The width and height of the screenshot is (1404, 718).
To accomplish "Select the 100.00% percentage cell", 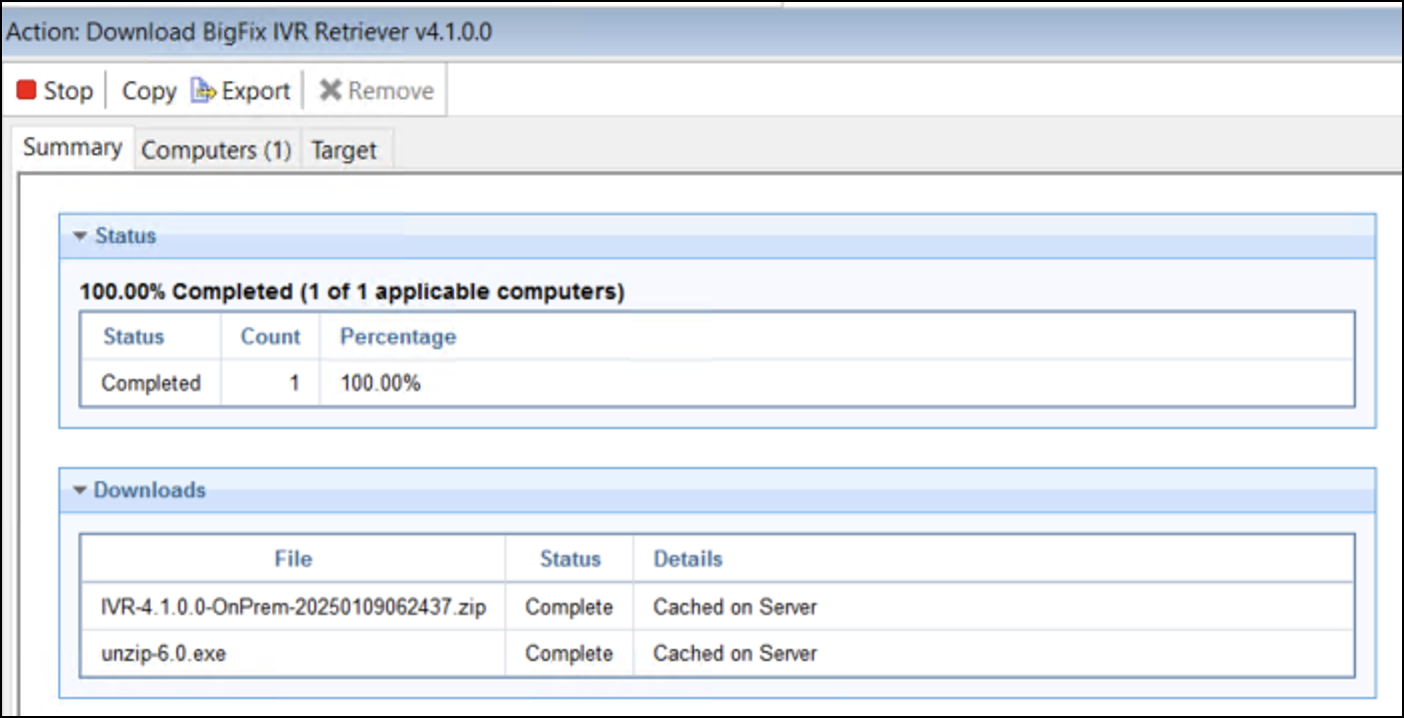I will [x=380, y=383].
